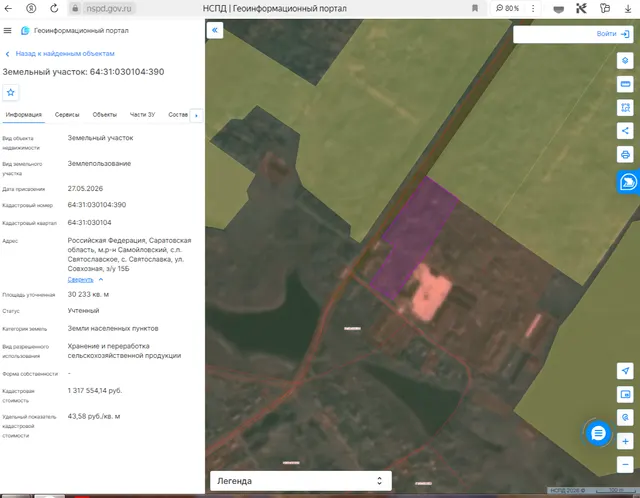Open the Части ЗУ tab
The image size is (640, 498).
tap(142, 115)
